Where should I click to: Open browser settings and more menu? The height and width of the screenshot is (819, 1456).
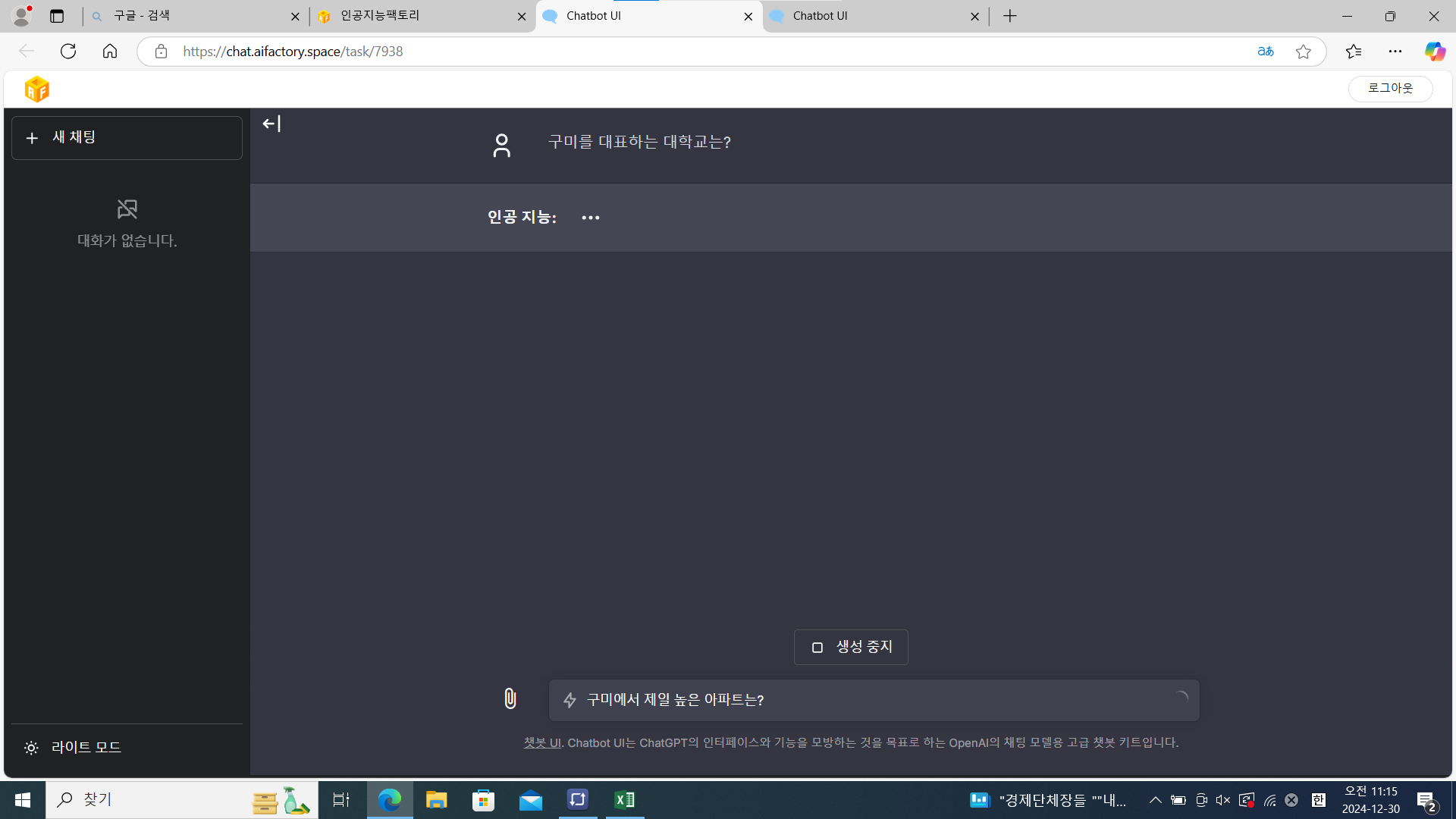click(1395, 52)
